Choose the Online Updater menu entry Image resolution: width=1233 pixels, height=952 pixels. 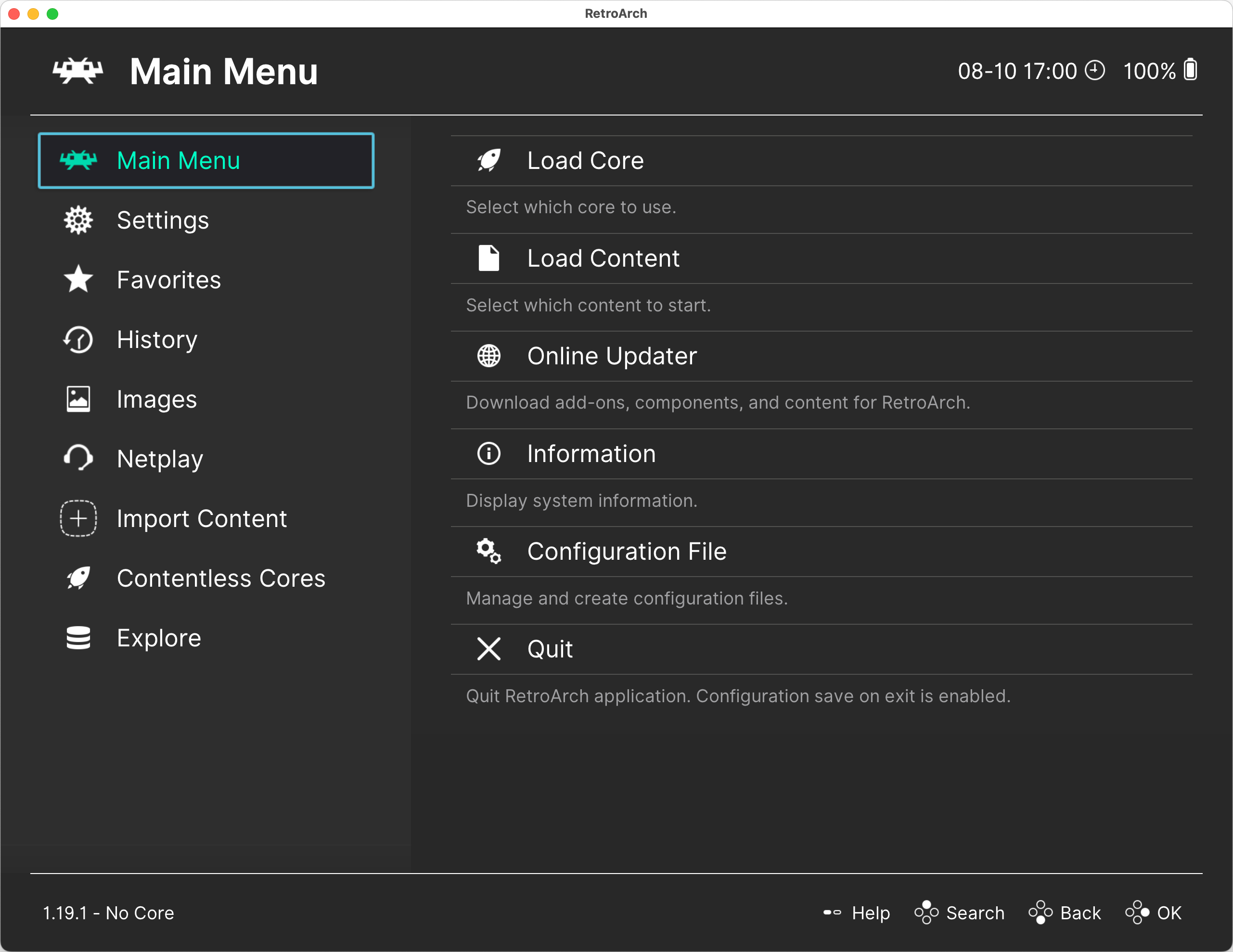pos(822,356)
